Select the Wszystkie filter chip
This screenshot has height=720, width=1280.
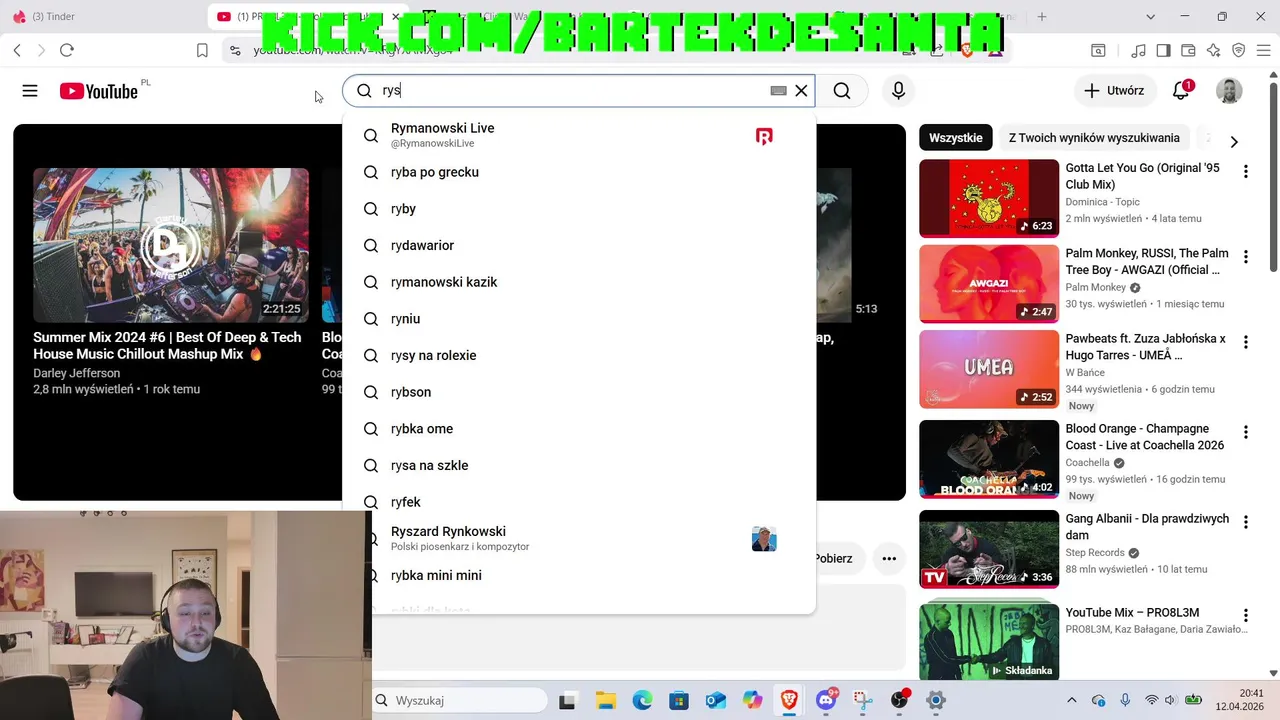point(955,138)
